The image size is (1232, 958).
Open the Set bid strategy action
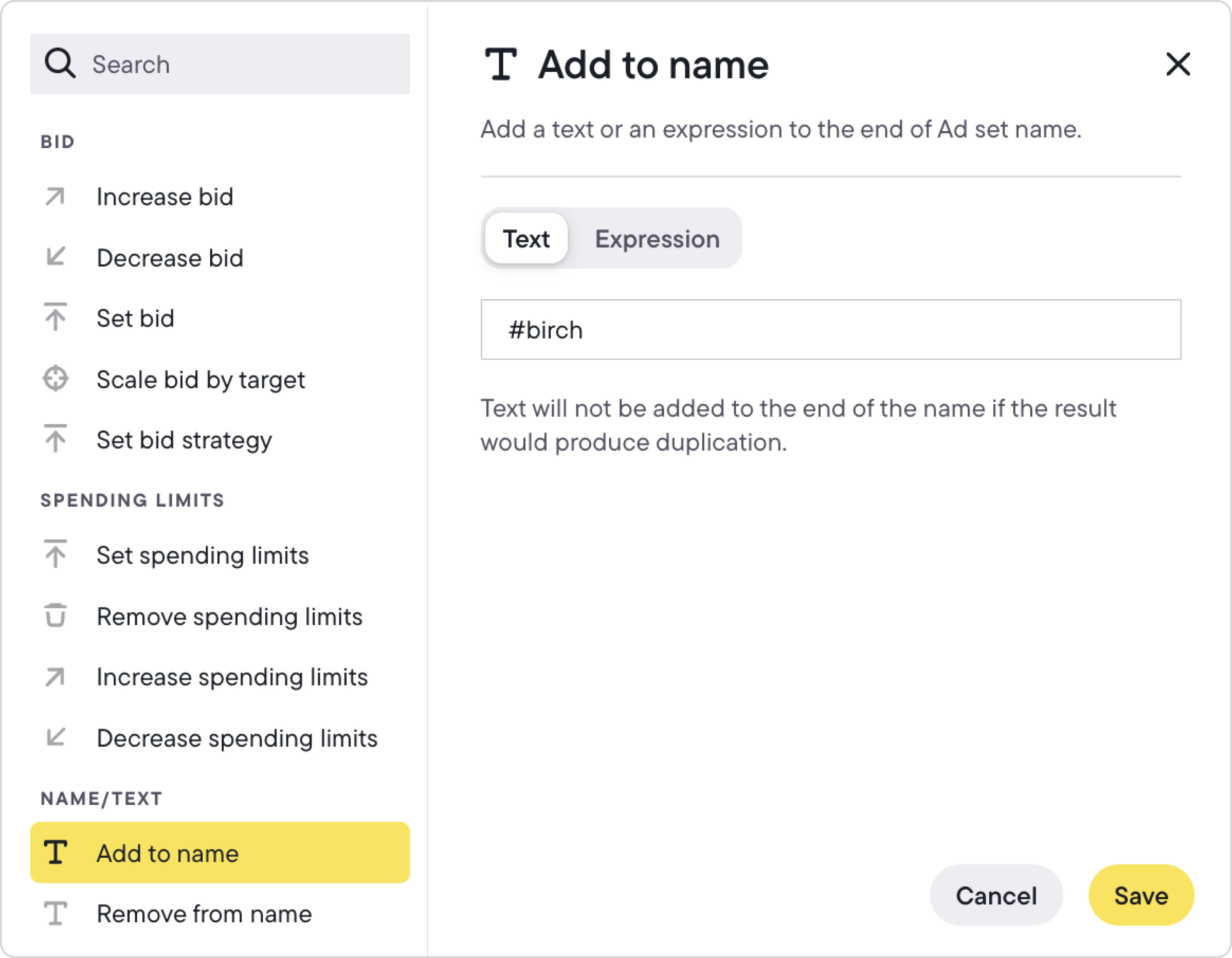click(184, 440)
